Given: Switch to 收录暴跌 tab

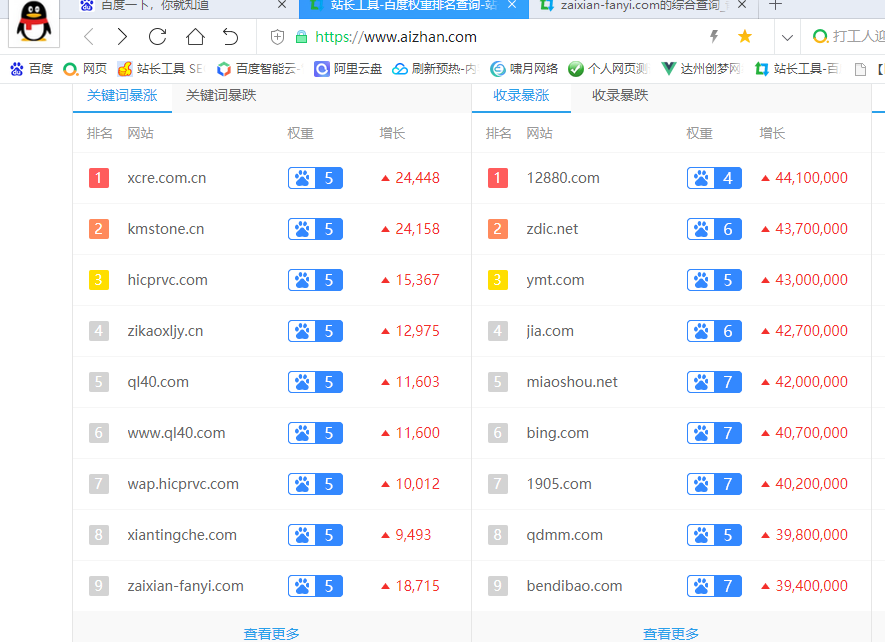Looking at the screenshot, I should point(620,95).
